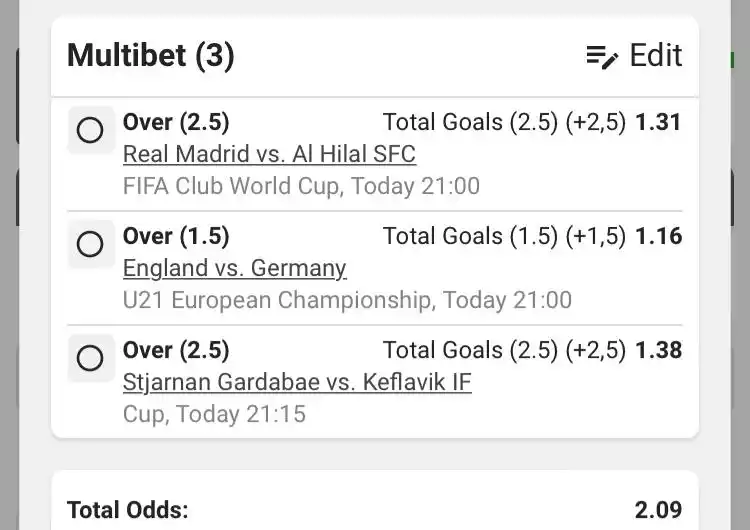This screenshot has width=750, height=530.
Task: Click the 1.31 odds value
Action: [658, 122]
